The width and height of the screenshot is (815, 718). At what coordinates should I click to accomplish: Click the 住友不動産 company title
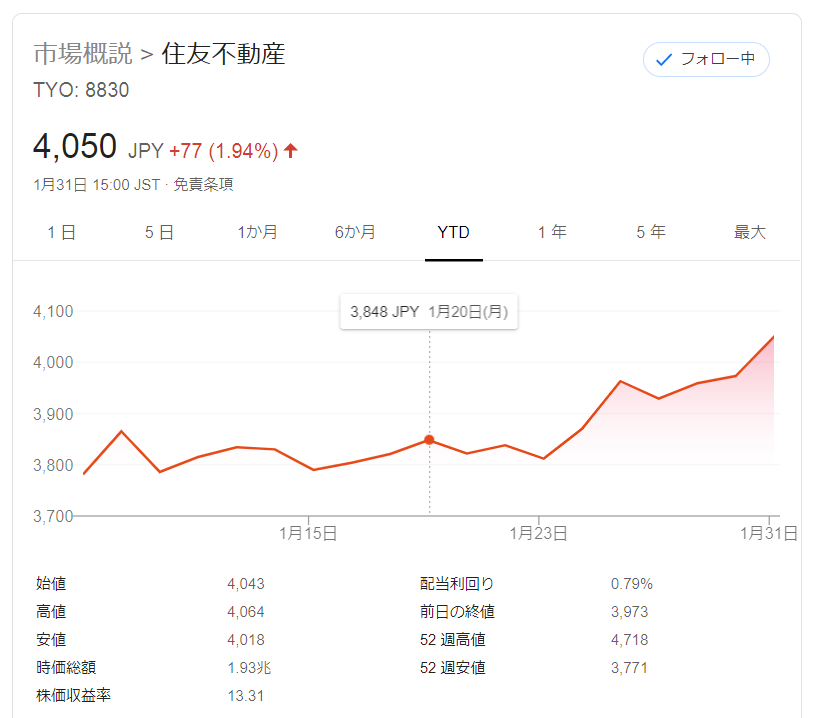[x=224, y=54]
